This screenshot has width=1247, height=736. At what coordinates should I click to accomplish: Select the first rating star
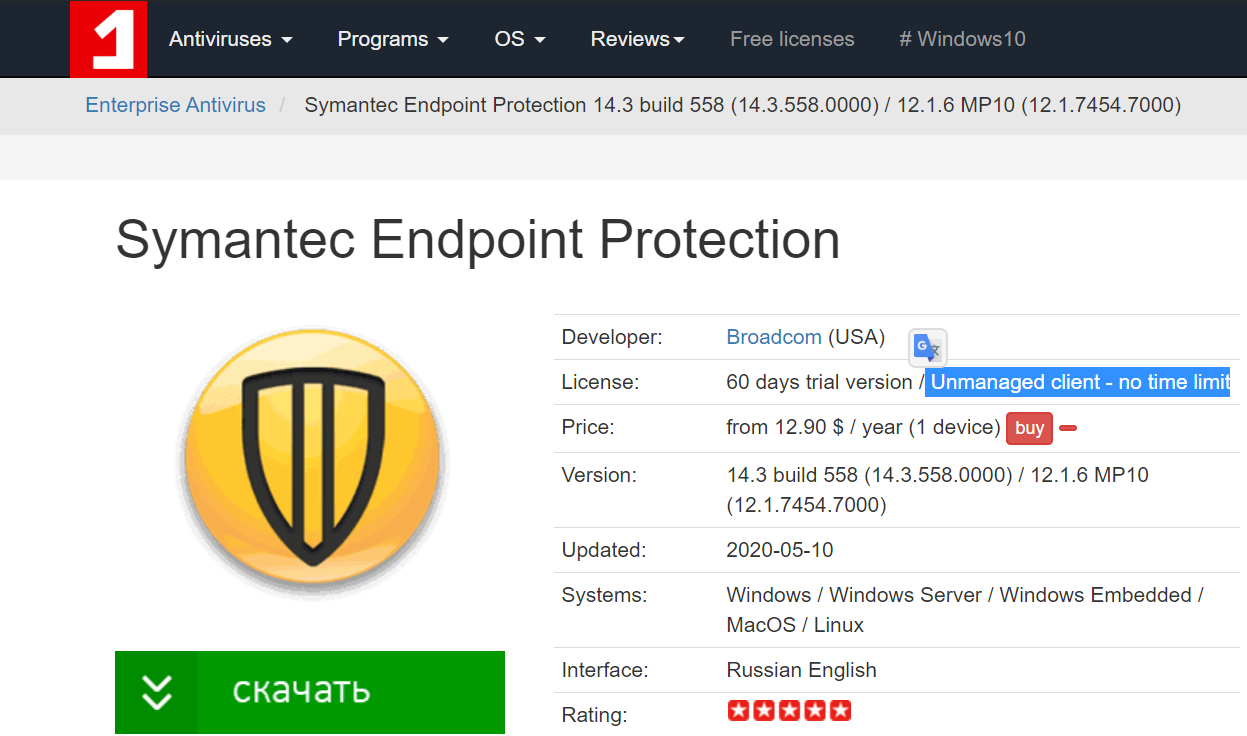pyautogui.click(x=738, y=711)
